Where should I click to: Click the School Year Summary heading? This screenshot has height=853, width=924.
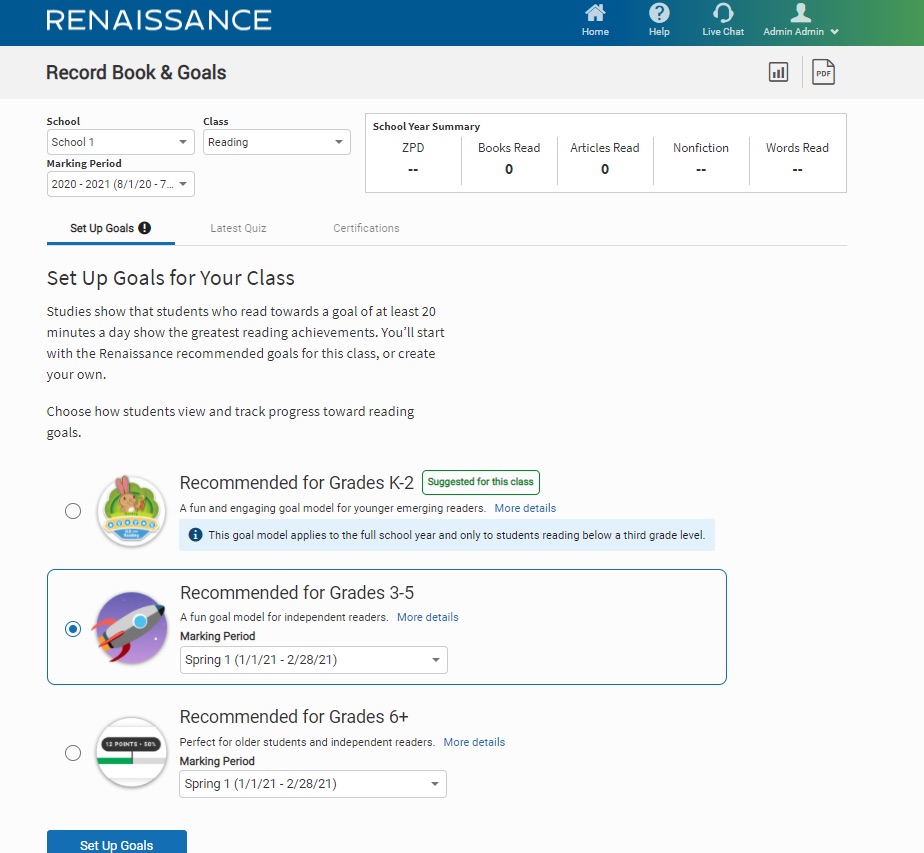426,127
